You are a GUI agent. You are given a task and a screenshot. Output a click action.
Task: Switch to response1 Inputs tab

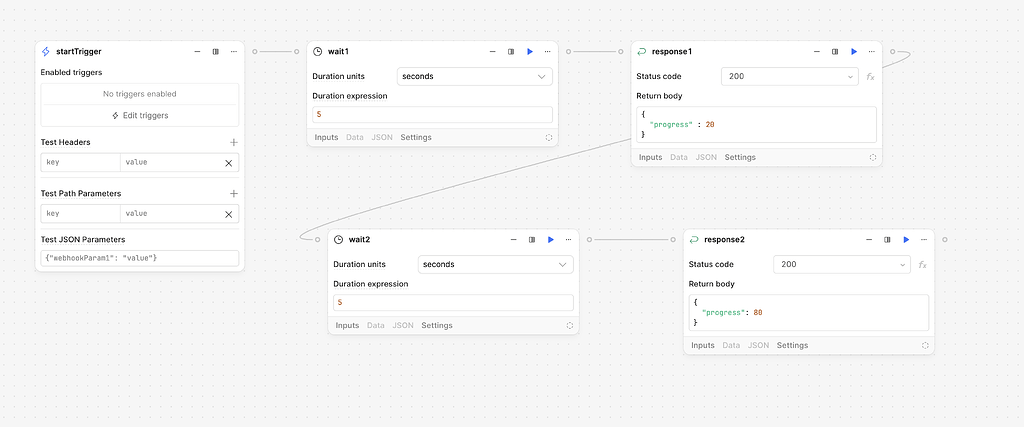click(650, 157)
